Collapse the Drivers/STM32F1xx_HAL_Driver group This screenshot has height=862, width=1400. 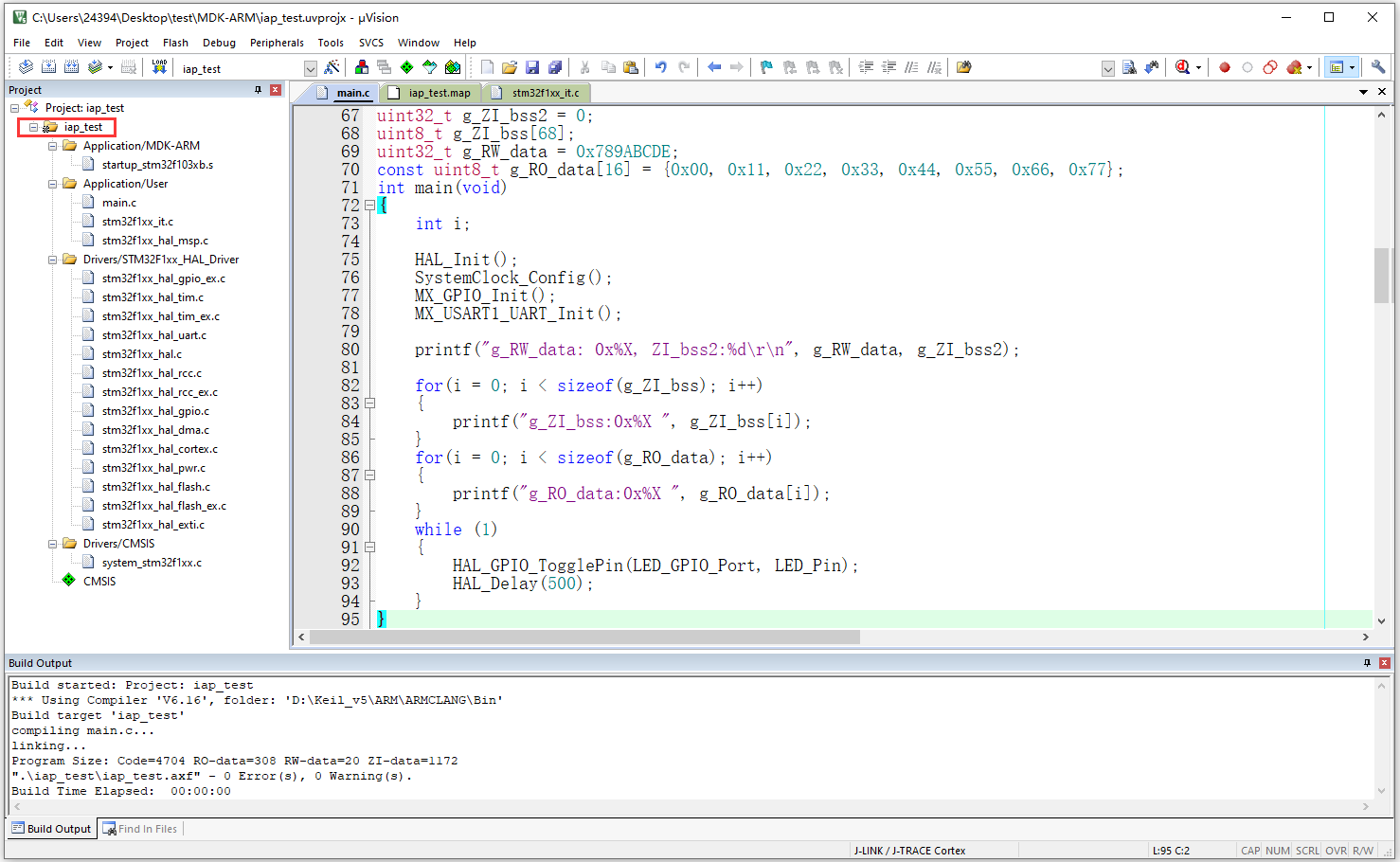pos(53,260)
